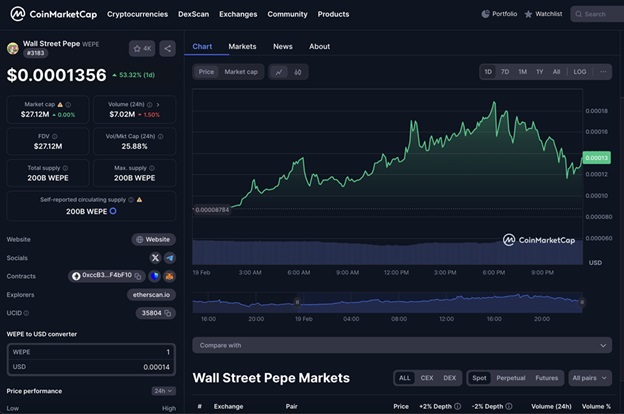Click the Website button
624x414 pixels.
tap(154, 240)
